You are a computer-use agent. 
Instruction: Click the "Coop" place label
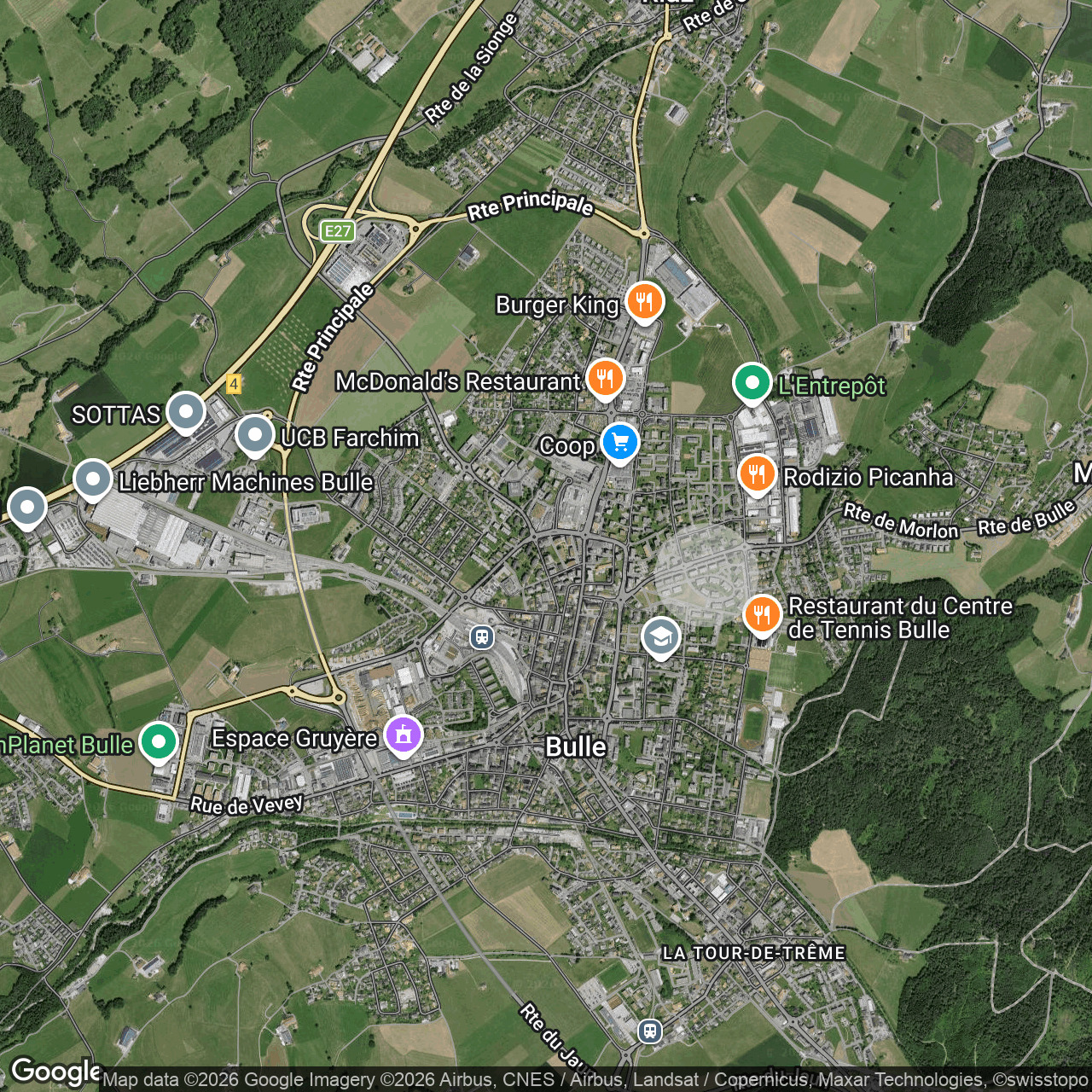coord(567,446)
